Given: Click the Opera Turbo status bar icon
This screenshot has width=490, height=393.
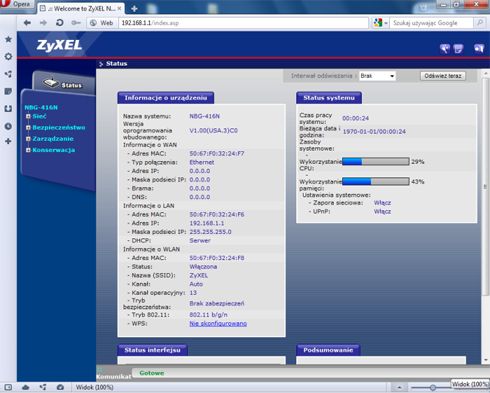Looking at the screenshot, I should (60, 387).
